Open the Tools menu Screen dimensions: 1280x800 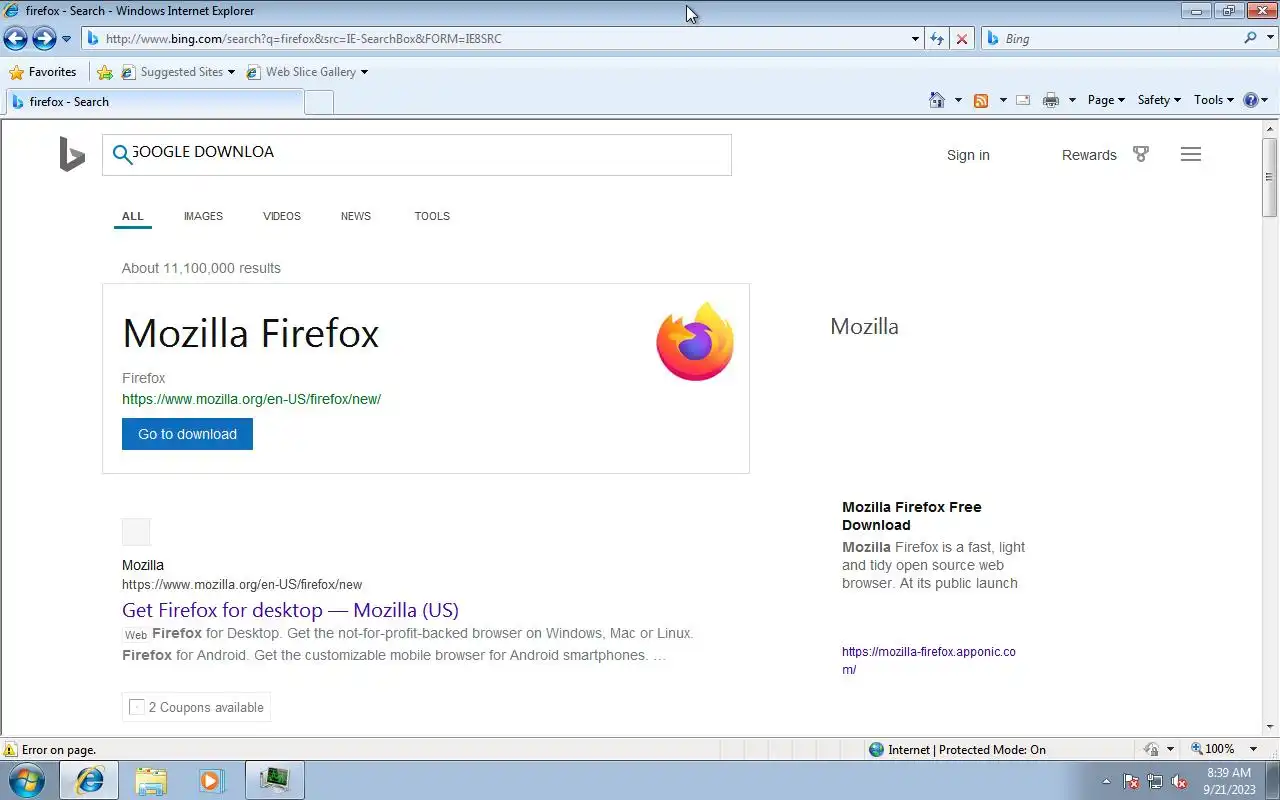[1214, 100]
